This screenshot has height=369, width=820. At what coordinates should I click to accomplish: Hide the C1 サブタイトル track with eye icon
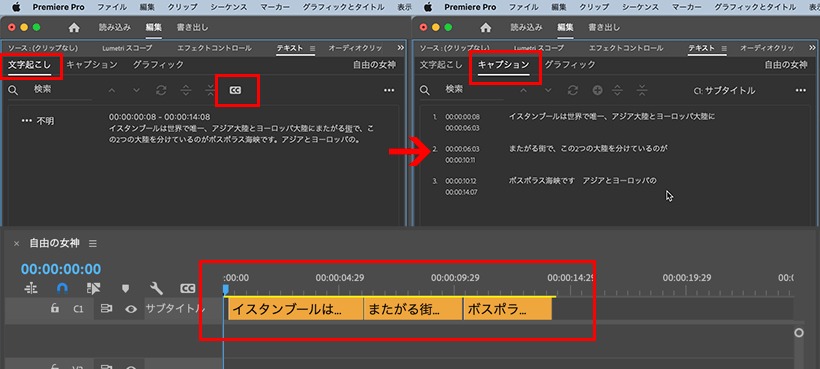tap(131, 309)
